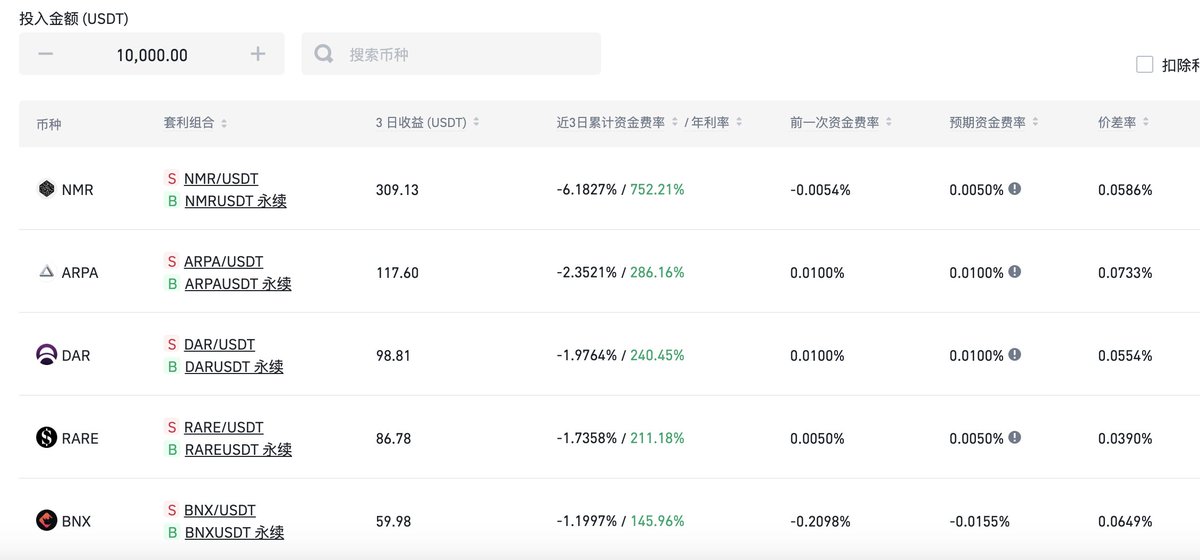The image size is (1200, 560).
Task: Select RARE 3-day profit value 86.78
Action: coord(393,438)
